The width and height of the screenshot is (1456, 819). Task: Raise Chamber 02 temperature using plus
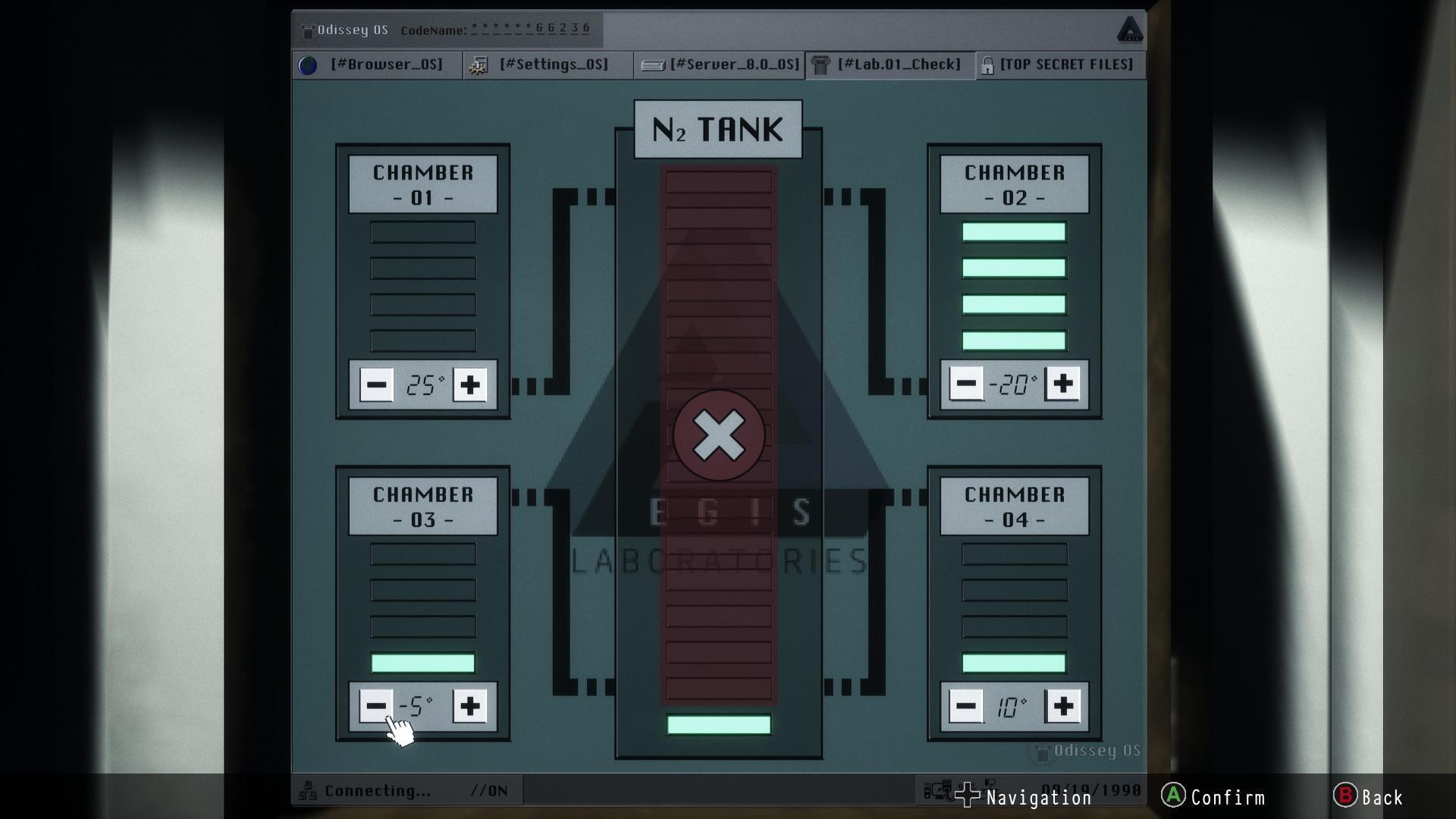1062,384
